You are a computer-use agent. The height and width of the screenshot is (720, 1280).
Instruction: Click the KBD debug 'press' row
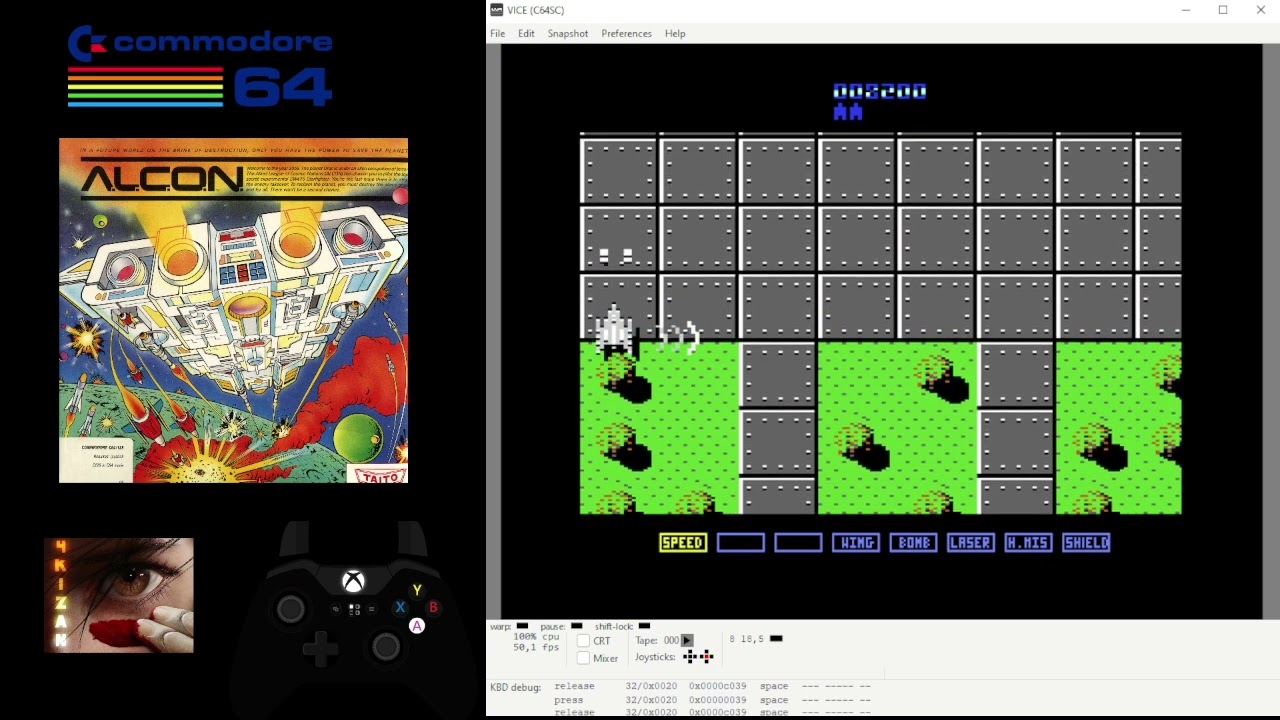click(x=713, y=700)
